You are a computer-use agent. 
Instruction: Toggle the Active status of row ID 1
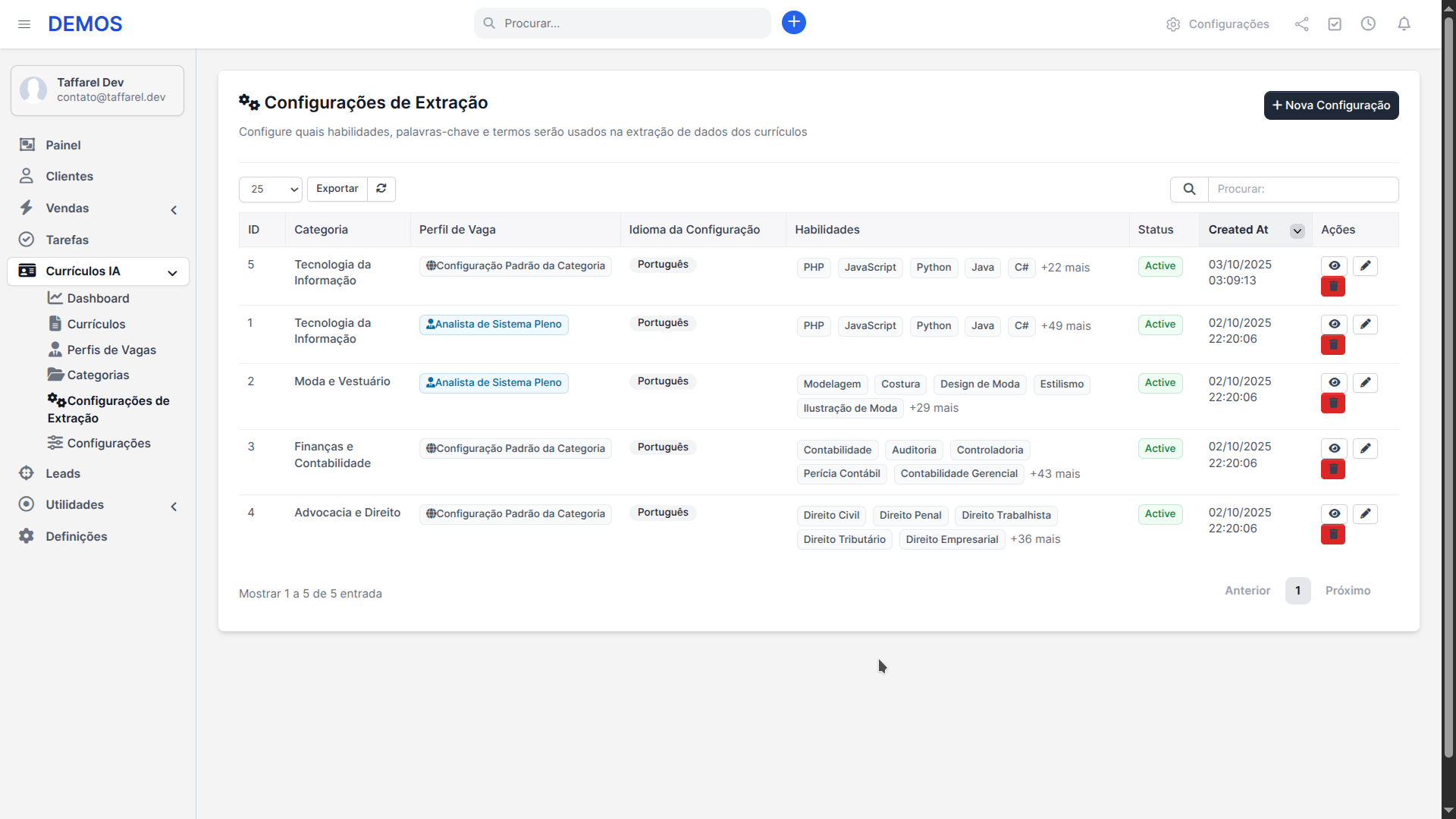pos(1159,325)
